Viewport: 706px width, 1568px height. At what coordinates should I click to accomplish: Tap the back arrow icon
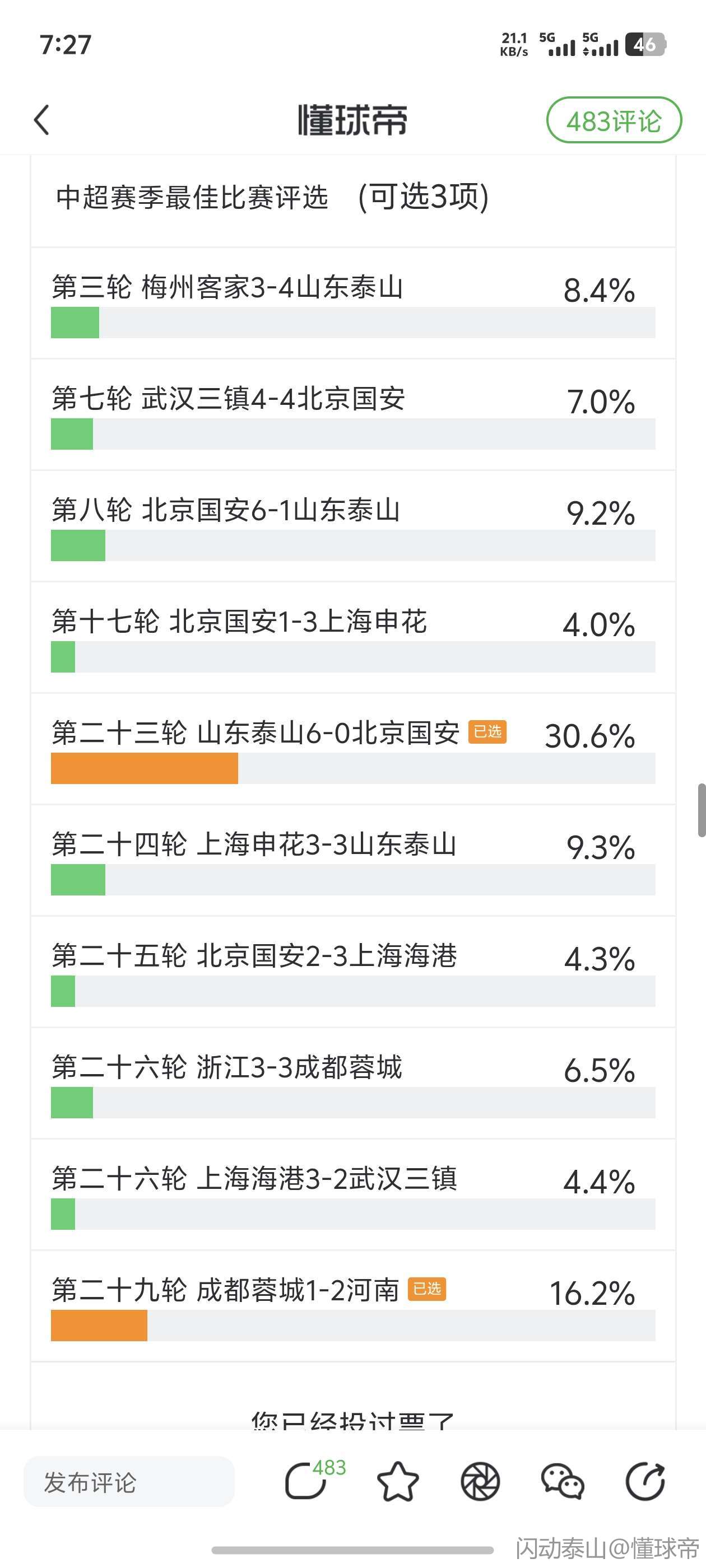[x=41, y=119]
